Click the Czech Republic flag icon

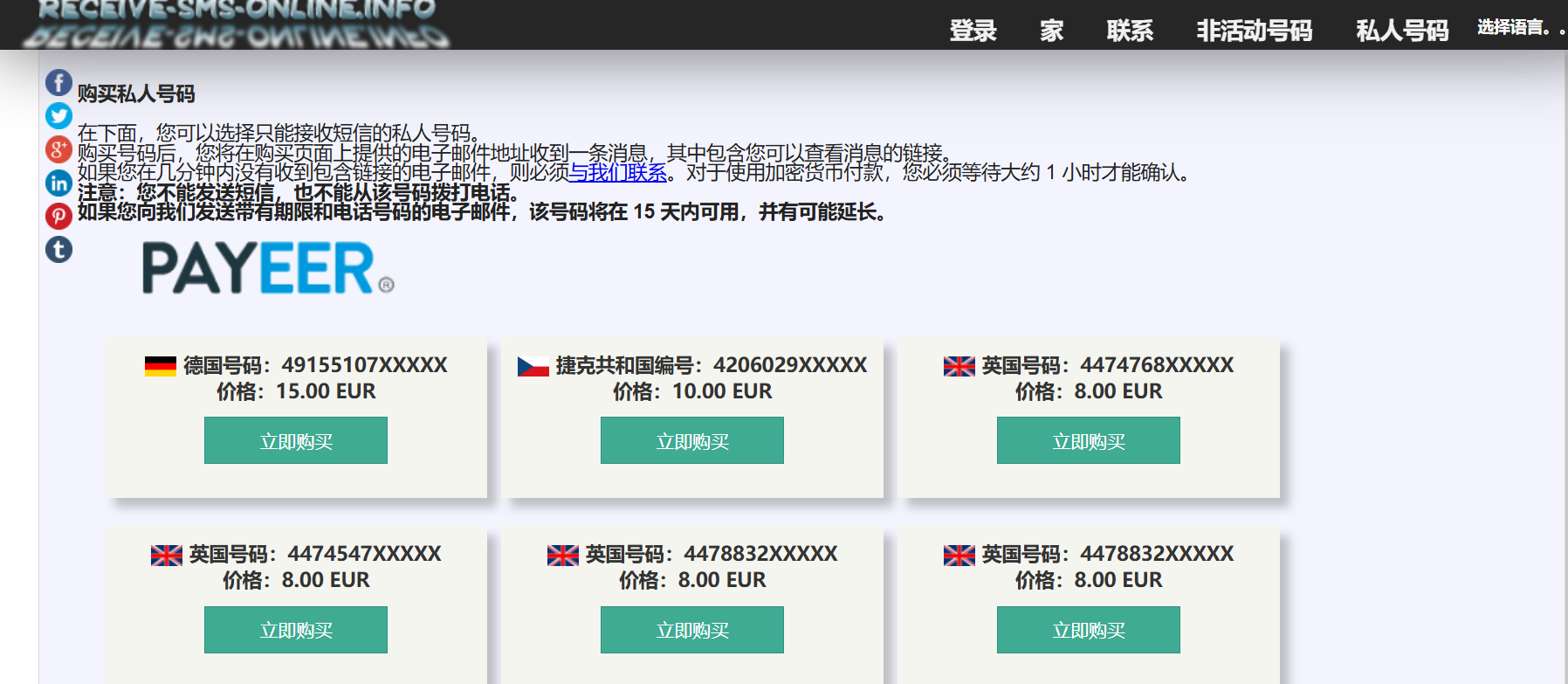pos(533,366)
